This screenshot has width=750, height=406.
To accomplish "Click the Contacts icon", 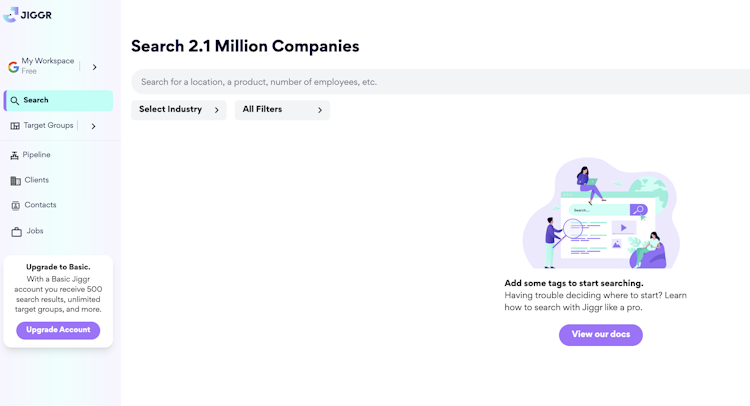I will (x=15, y=206).
